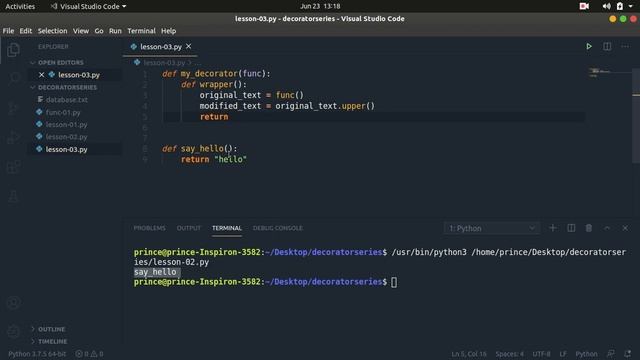Open the volume icon in system tray
Viewport: 640px width, 360px height.
[x=606, y=6]
